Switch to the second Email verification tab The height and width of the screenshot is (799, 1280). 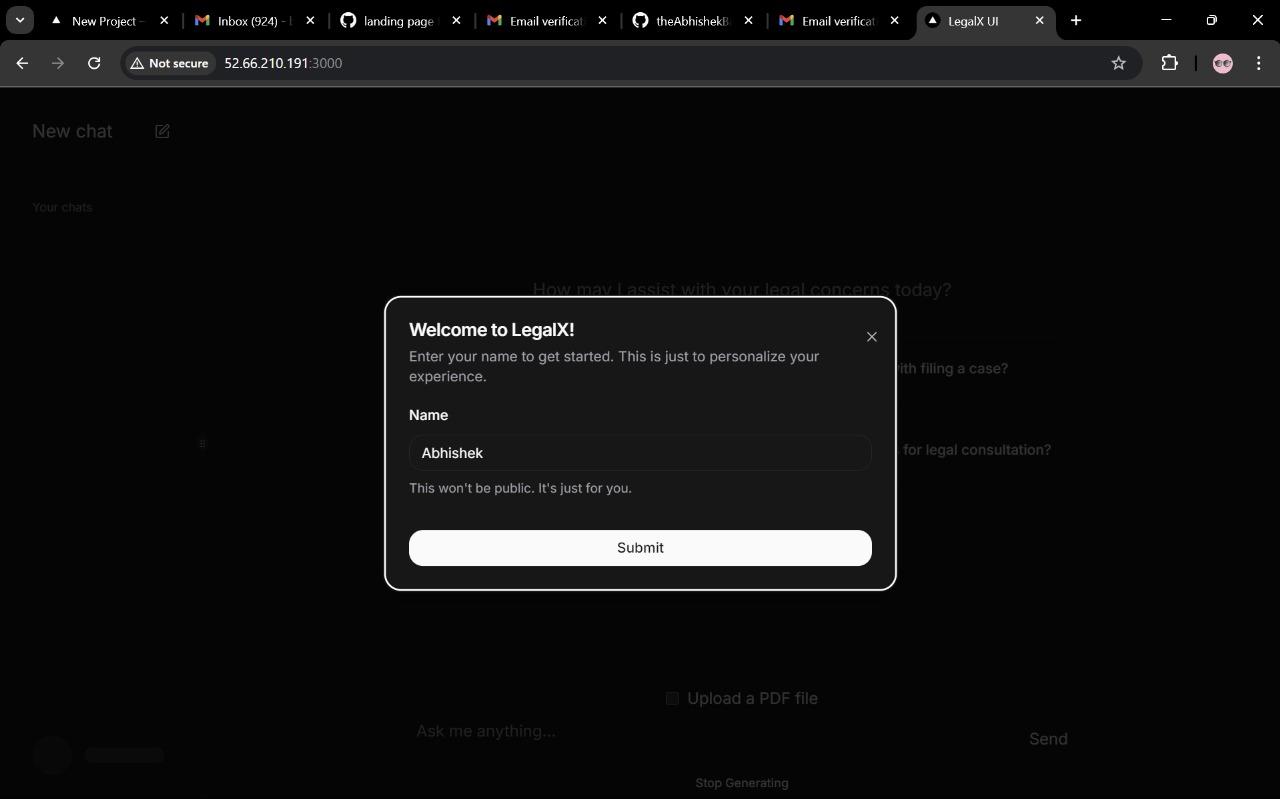[838, 20]
